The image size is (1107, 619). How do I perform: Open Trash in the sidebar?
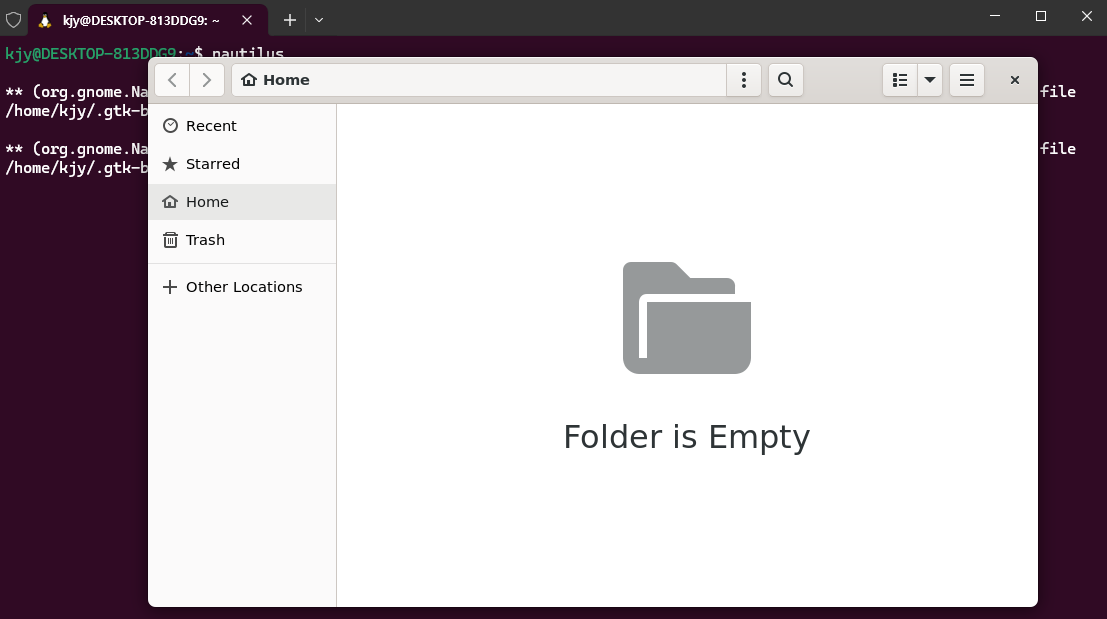pos(242,240)
